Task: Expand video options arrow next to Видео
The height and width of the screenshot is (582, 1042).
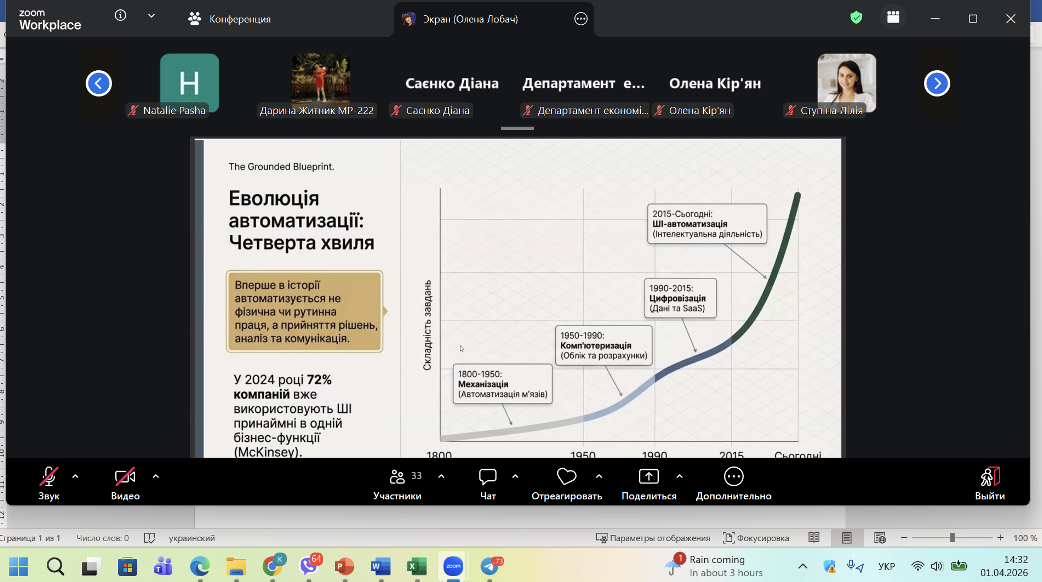Action: click(155, 476)
